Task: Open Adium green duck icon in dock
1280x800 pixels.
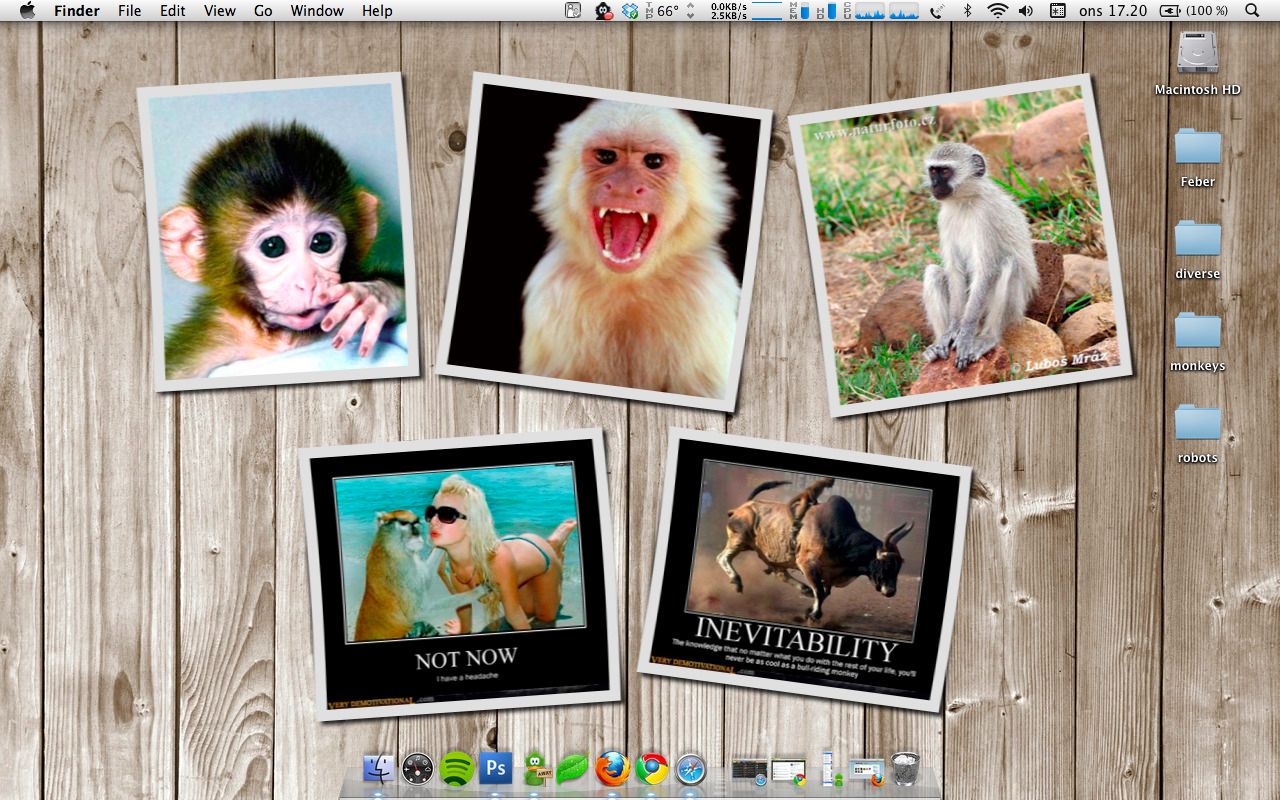Action: tap(535, 769)
